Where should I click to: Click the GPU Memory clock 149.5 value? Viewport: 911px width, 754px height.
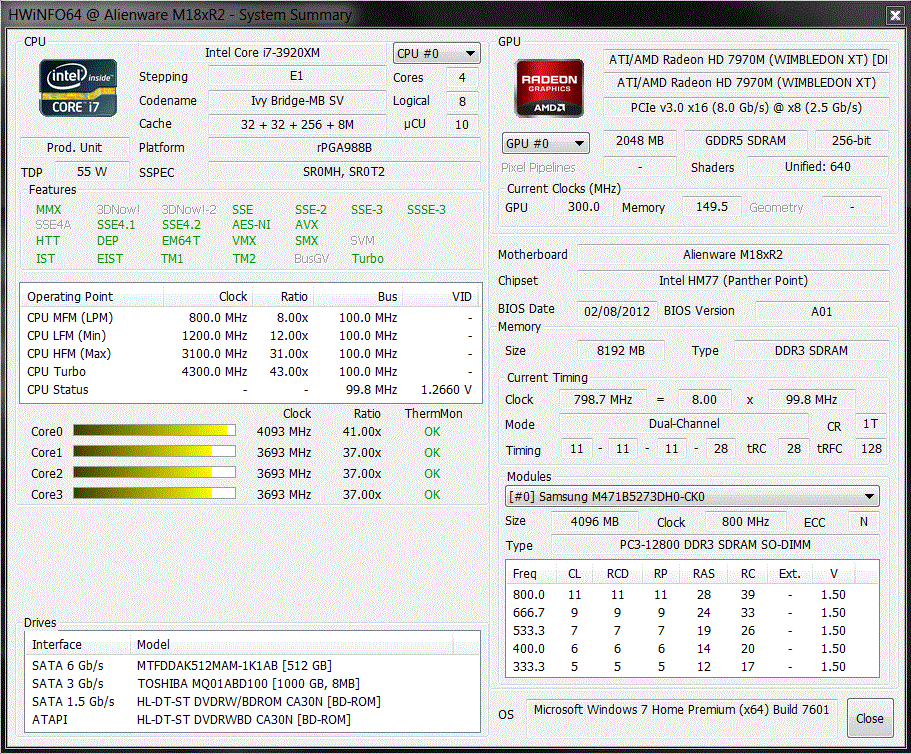click(712, 207)
